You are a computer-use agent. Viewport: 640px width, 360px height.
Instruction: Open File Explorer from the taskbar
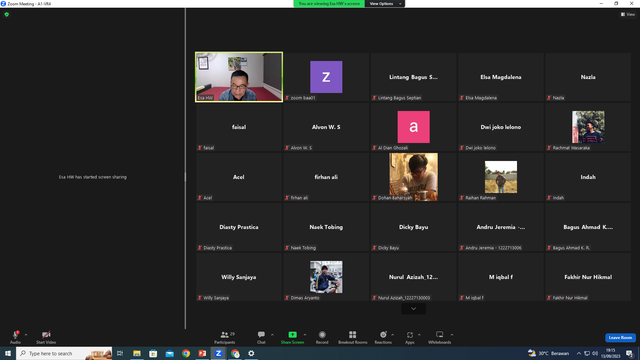(x=137, y=353)
